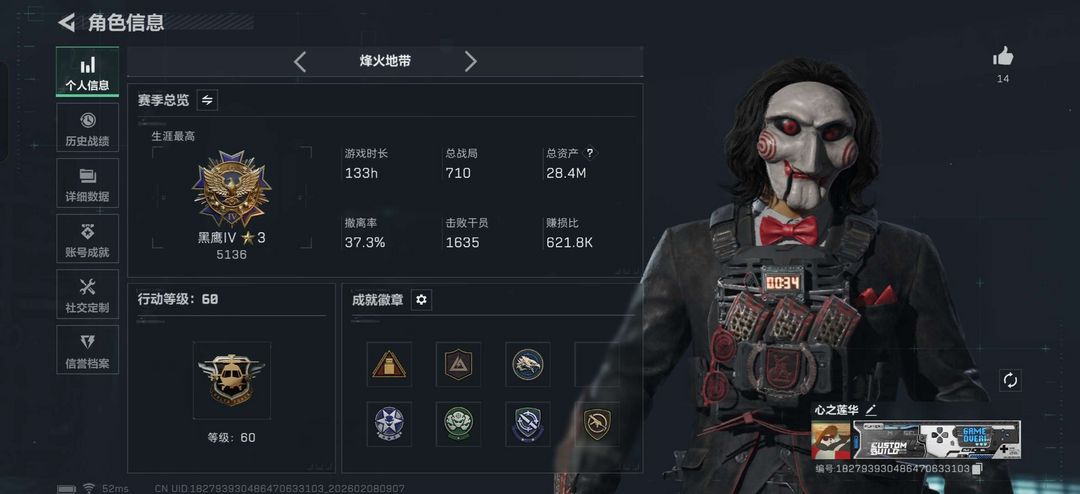Click the 总资产 question mark help icon
This screenshot has width=1080, height=494.
590,154
